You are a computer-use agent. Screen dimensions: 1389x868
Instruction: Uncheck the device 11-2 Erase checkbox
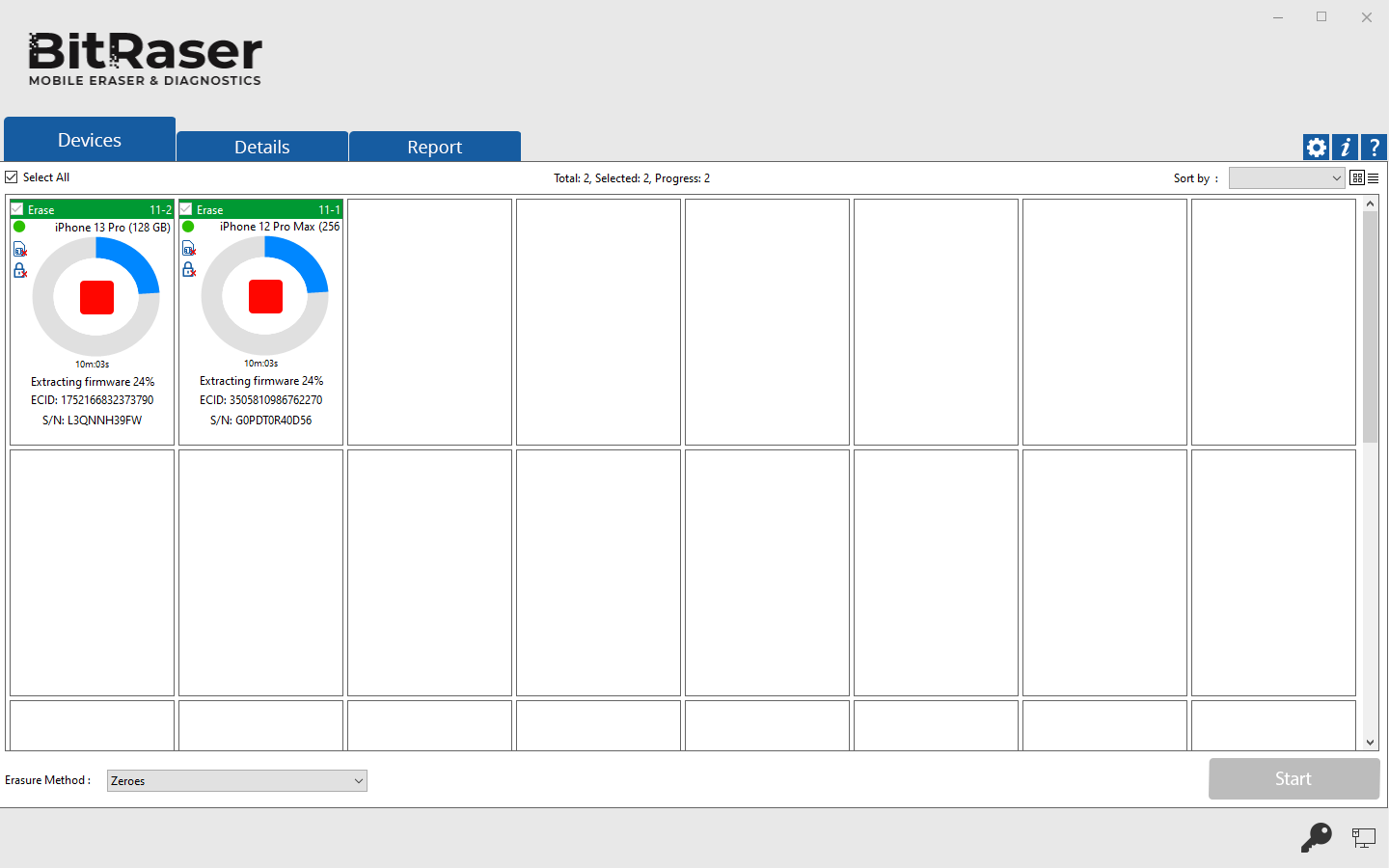[x=17, y=209]
